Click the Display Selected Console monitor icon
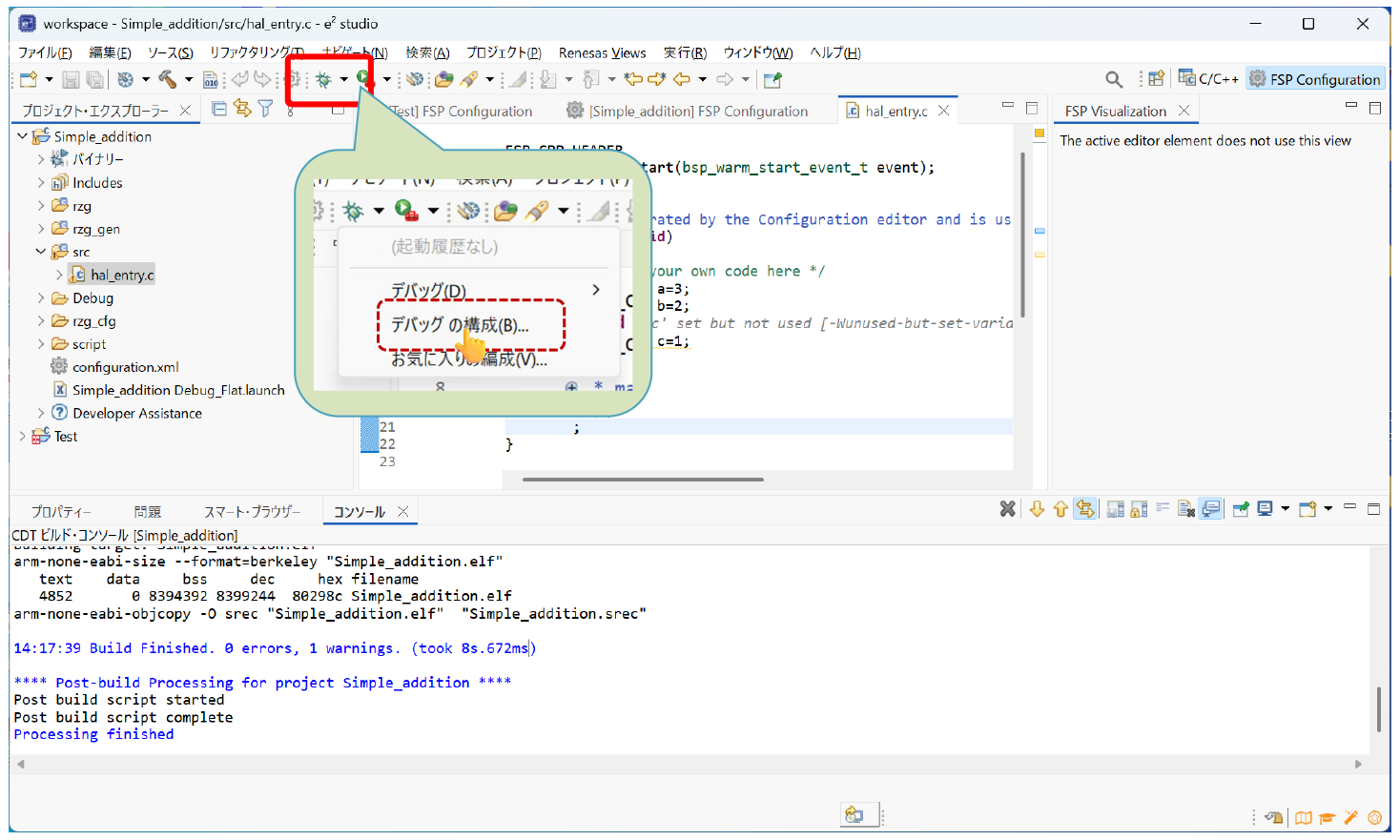 coord(1265,509)
